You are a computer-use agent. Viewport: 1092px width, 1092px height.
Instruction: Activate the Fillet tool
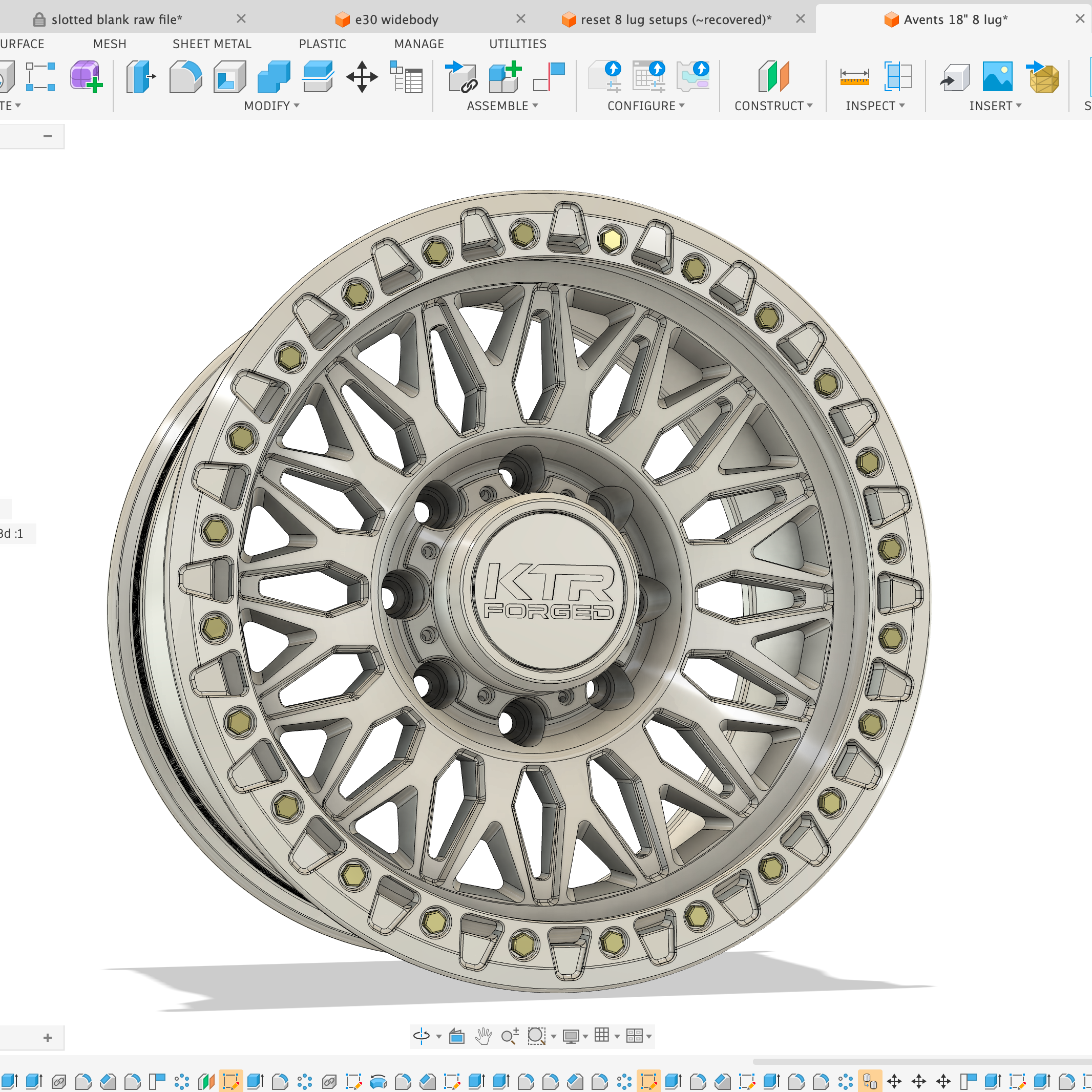pos(185,76)
